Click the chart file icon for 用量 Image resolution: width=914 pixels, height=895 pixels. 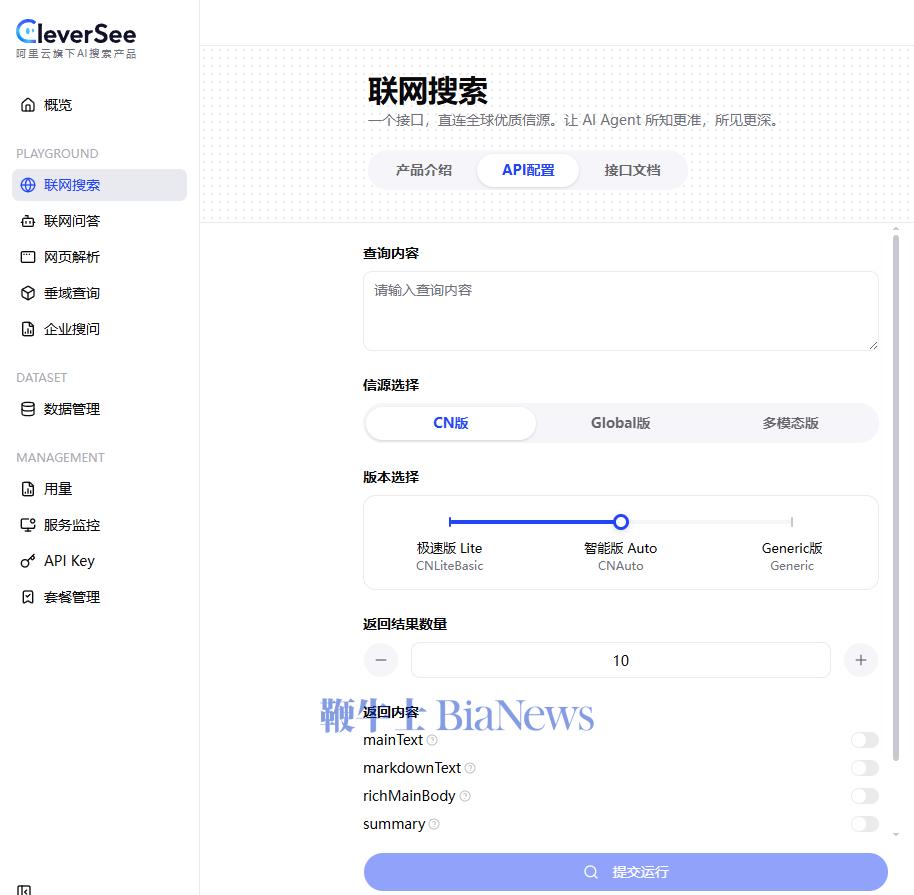(27, 489)
